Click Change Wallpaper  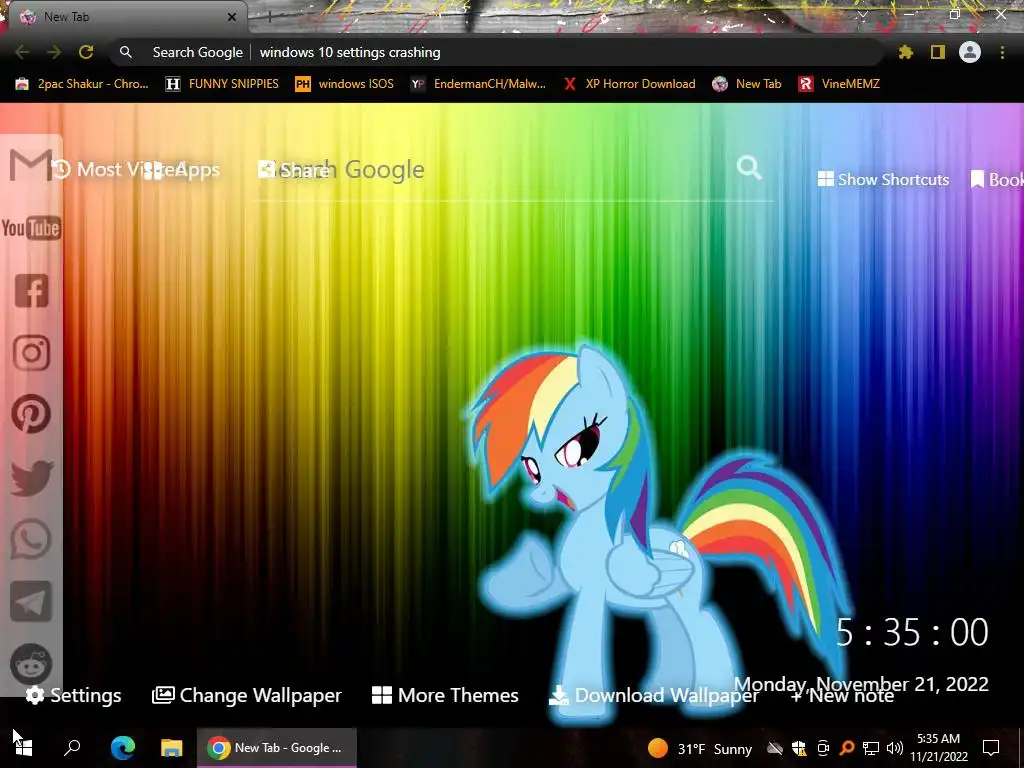click(x=246, y=696)
